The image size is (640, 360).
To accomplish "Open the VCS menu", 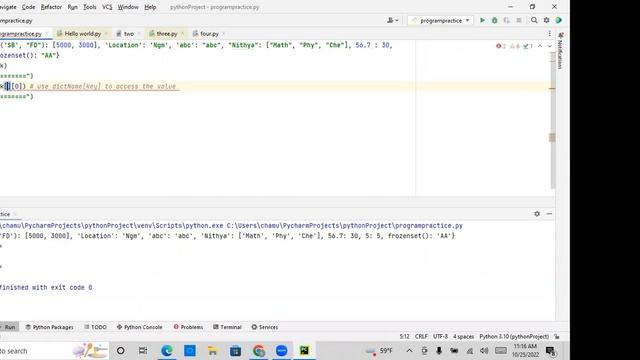I will [107, 7].
